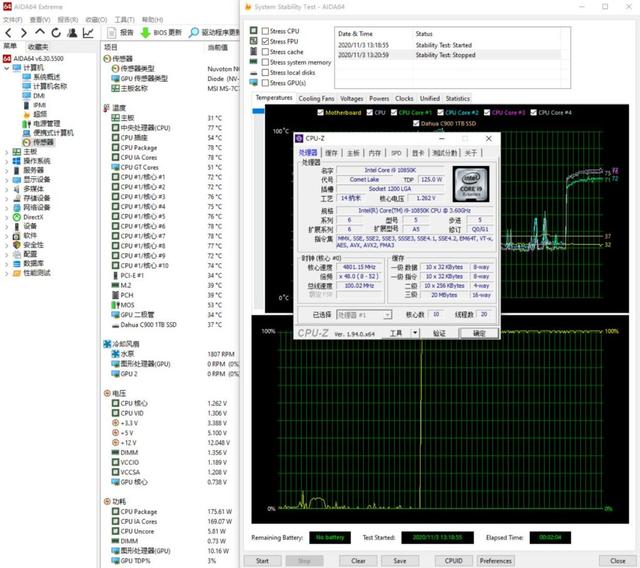Open the 缓存 tab in CPU-Z

point(331,153)
